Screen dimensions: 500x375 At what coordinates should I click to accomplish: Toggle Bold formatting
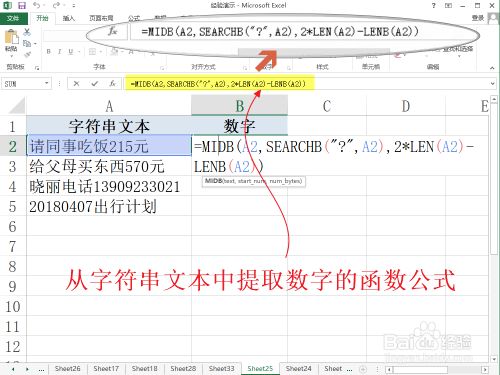[49, 51]
